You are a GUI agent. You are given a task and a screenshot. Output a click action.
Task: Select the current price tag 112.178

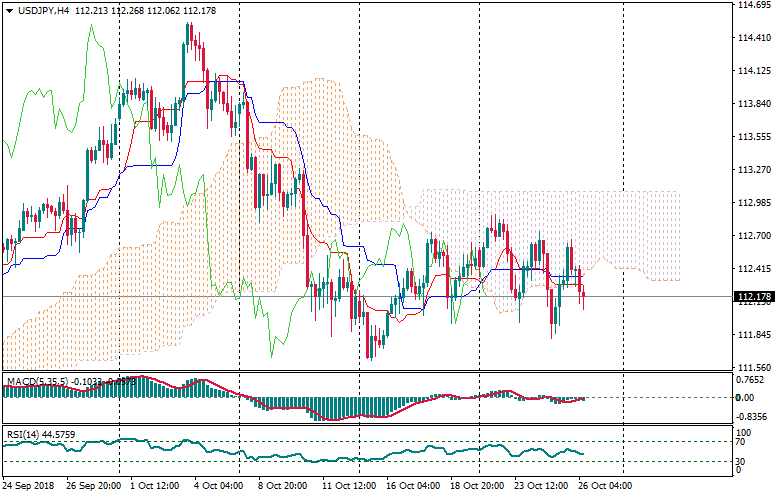(x=752, y=297)
